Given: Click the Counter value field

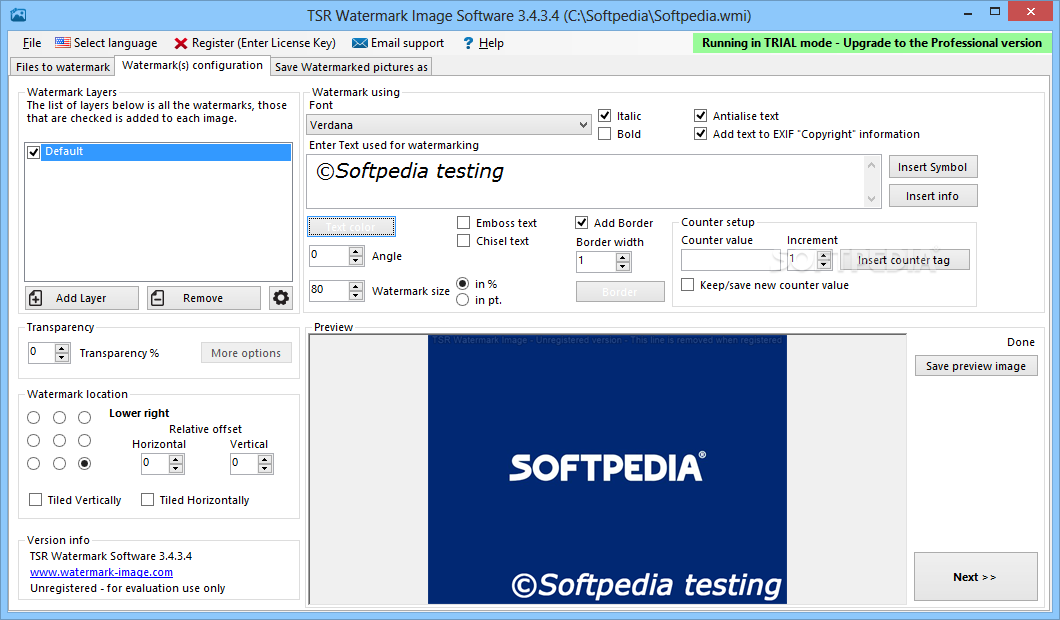Looking at the screenshot, I should [733, 260].
